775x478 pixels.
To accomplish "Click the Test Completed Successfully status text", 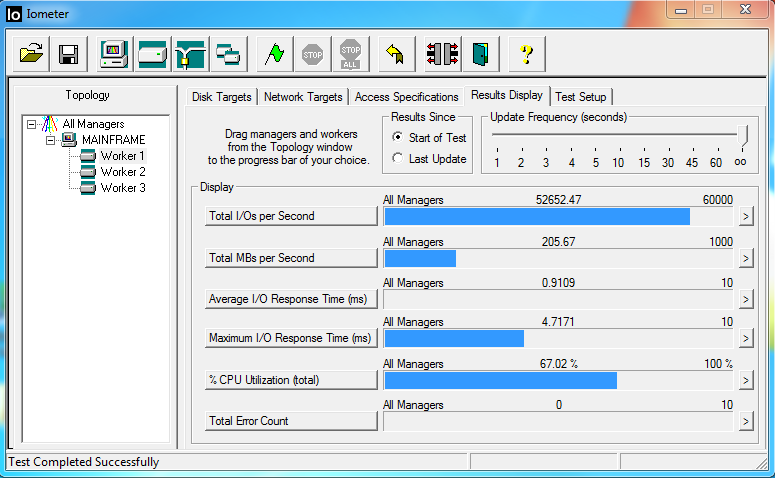I will coord(84,462).
